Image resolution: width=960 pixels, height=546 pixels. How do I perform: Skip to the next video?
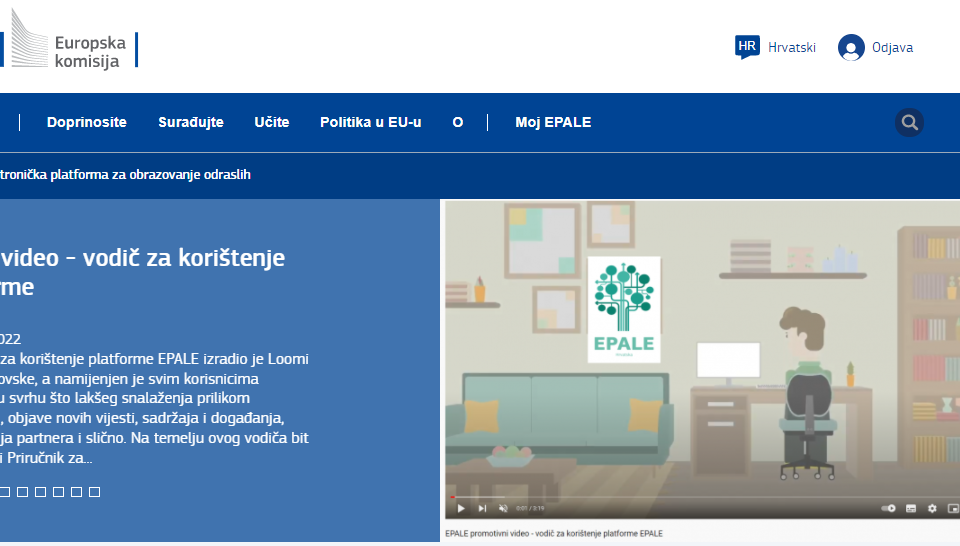pos(482,508)
